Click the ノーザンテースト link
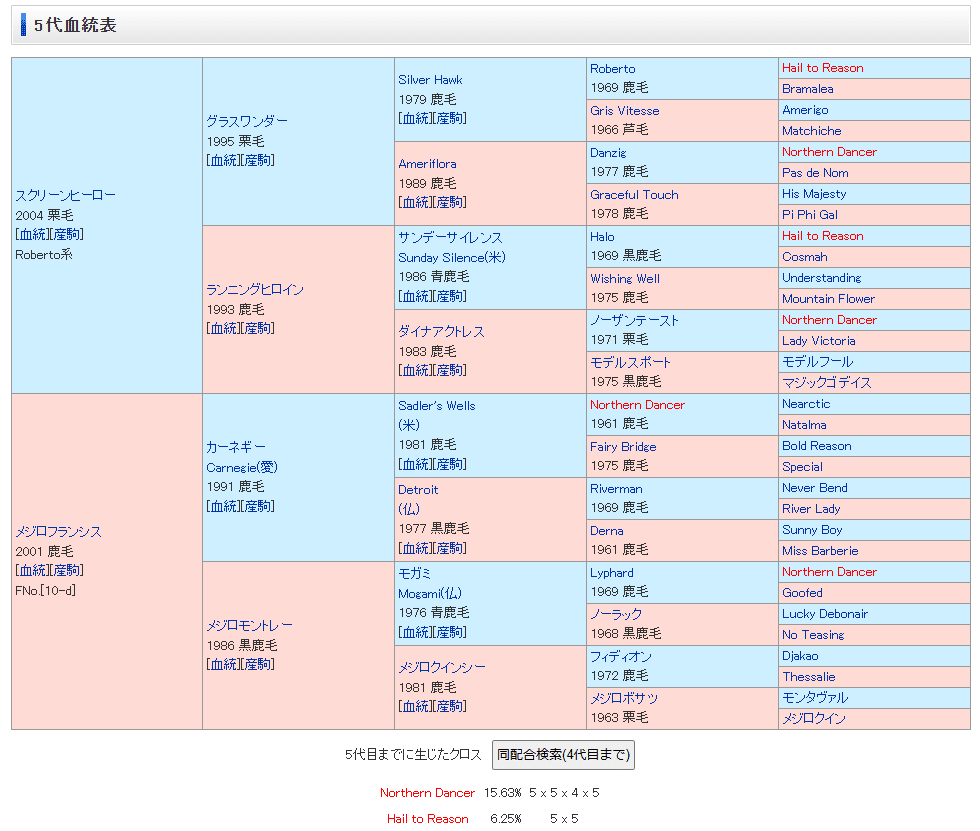980x831 pixels. 634,321
